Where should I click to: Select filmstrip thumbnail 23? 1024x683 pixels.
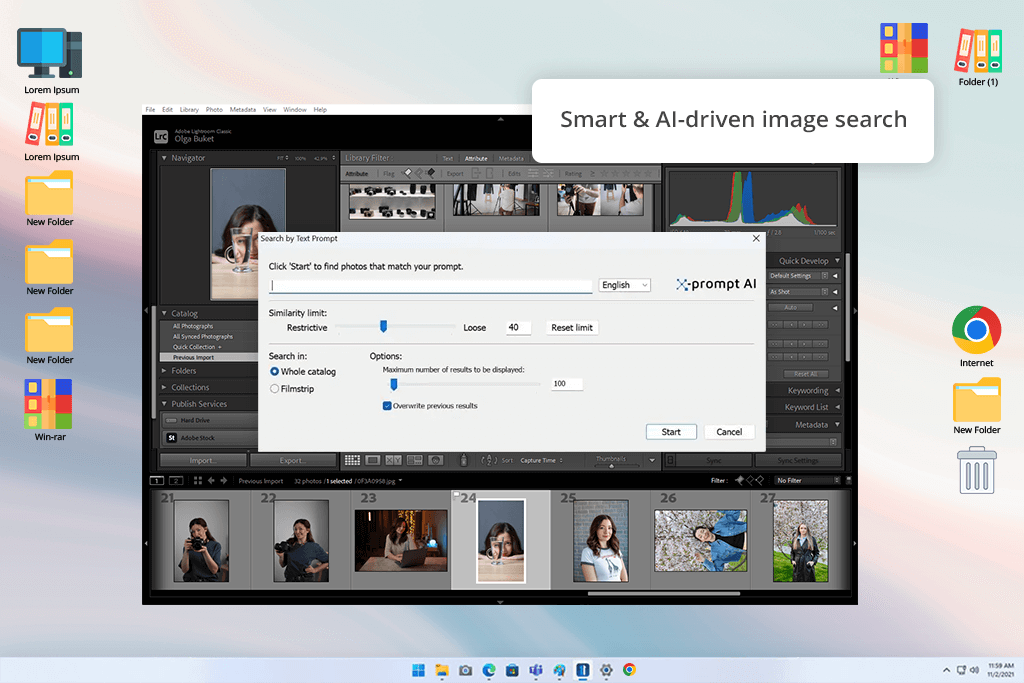[401, 541]
